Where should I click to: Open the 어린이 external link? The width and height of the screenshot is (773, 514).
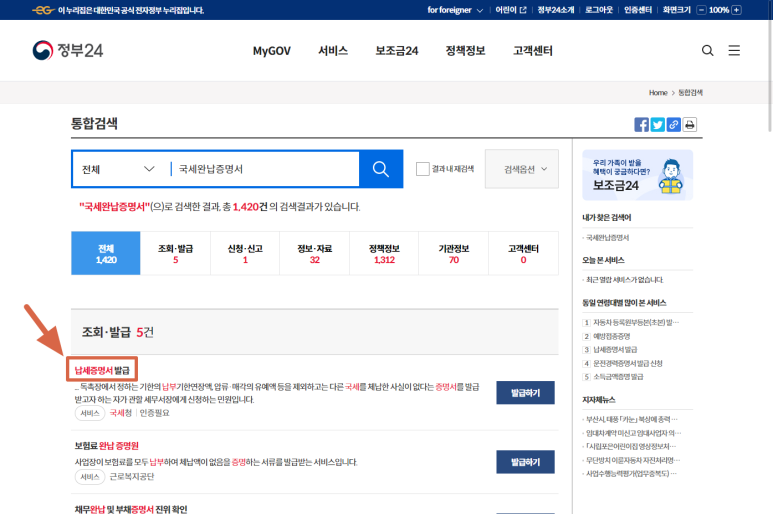click(x=511, y=10)
